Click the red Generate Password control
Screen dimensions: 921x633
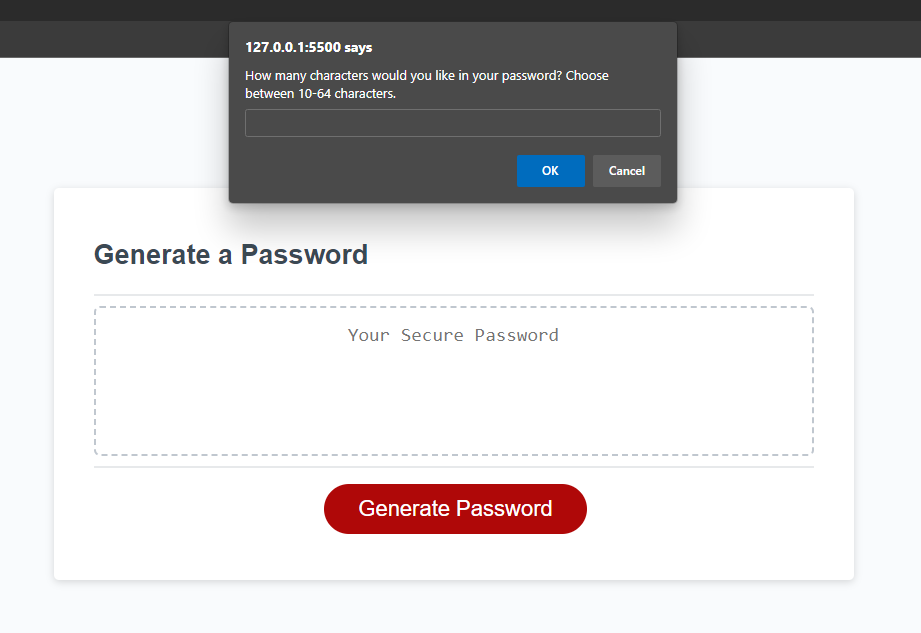[455, 508]
